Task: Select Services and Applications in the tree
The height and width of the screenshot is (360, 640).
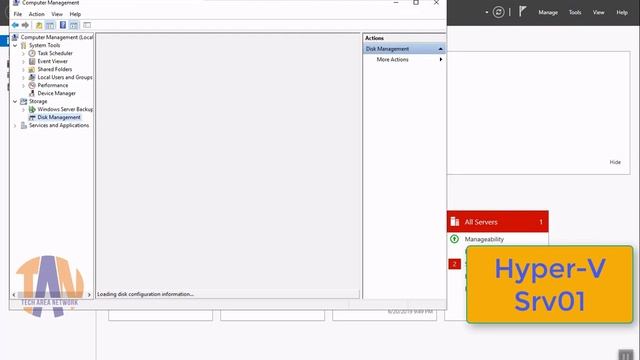Action: (x=59, y=125)
